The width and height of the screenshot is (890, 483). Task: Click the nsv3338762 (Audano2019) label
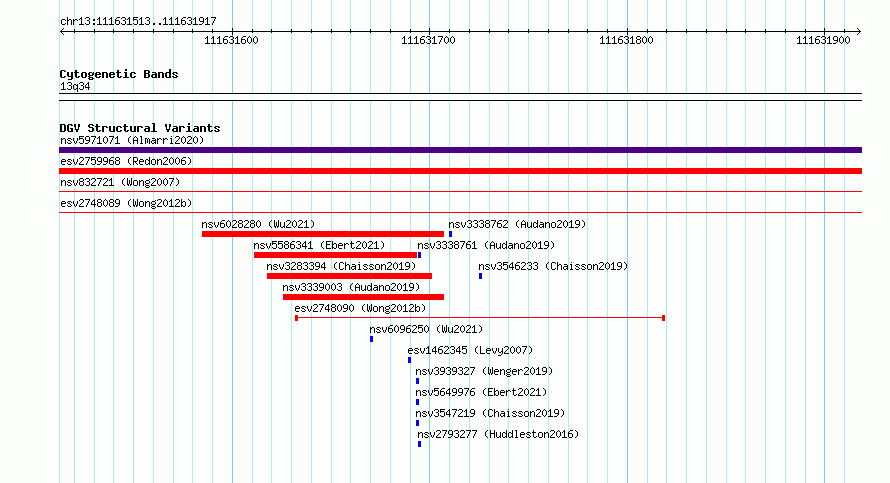tap(517, 224)
